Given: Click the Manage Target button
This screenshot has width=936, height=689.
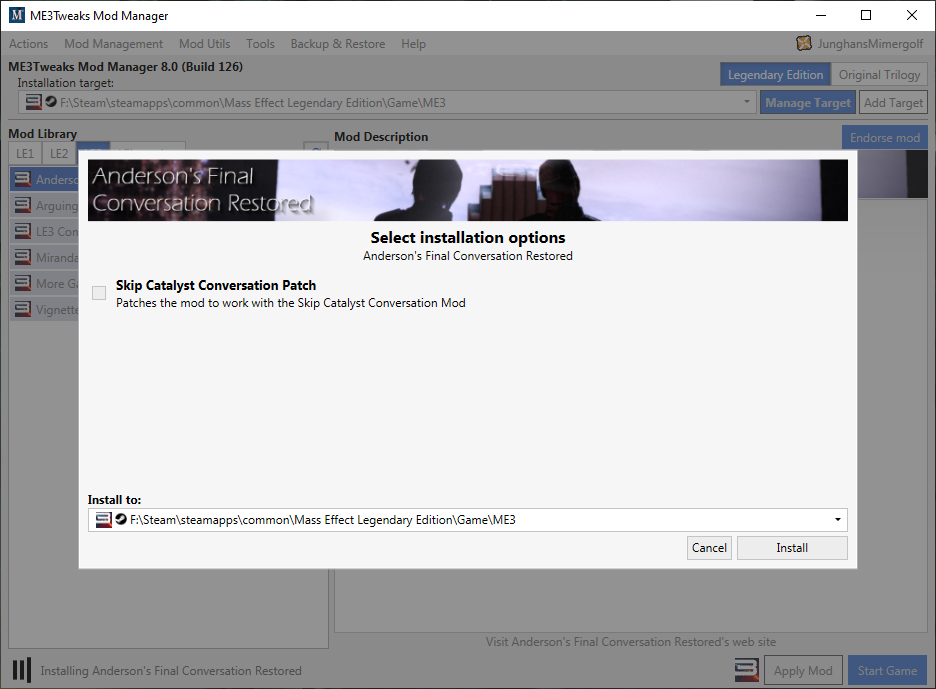Looking at the screenshot, I should click(x=808, y=103).
